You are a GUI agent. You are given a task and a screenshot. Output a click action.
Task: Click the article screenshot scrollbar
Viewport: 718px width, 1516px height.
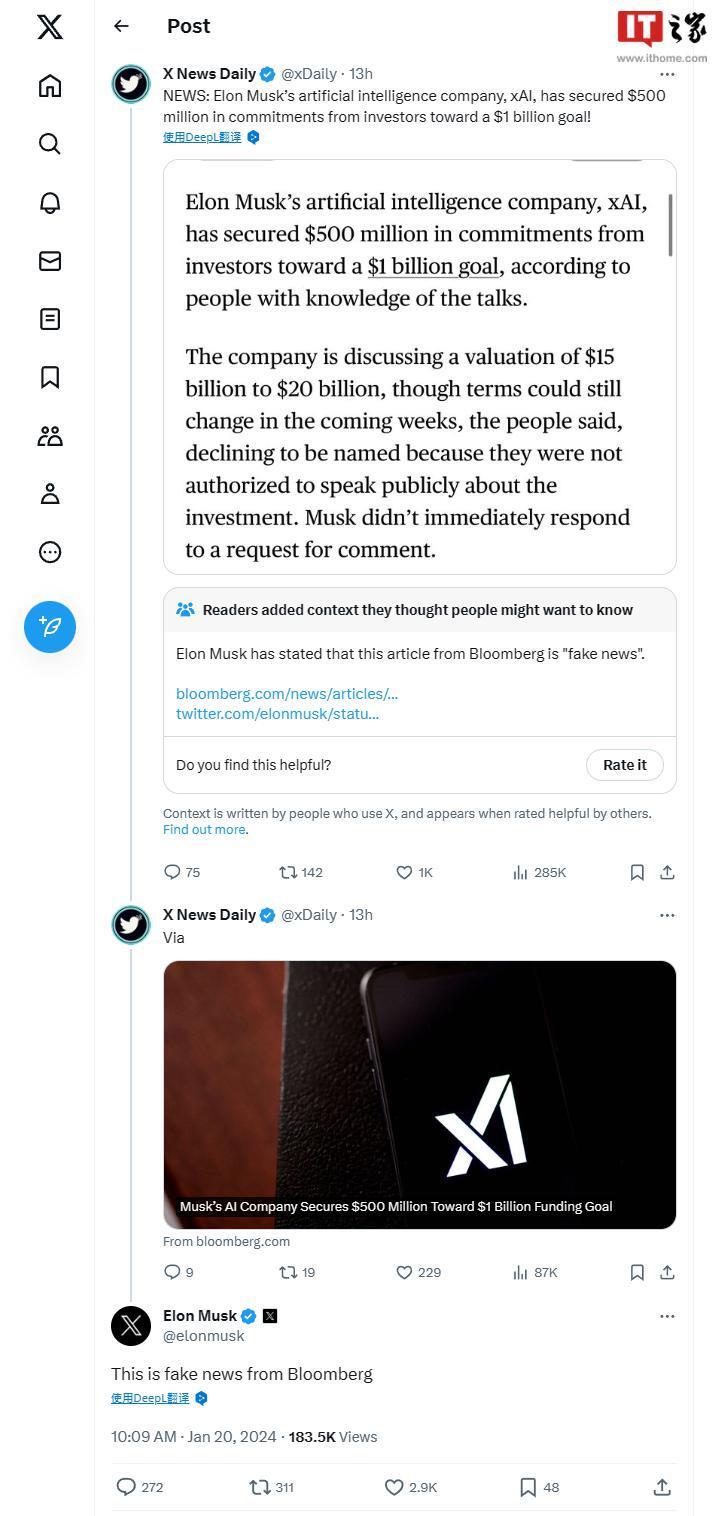tap(670, 225)
